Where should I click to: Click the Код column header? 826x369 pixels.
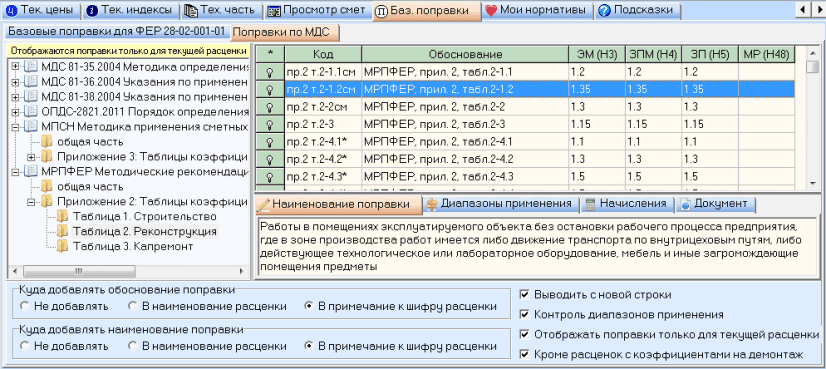coord(323,54)
